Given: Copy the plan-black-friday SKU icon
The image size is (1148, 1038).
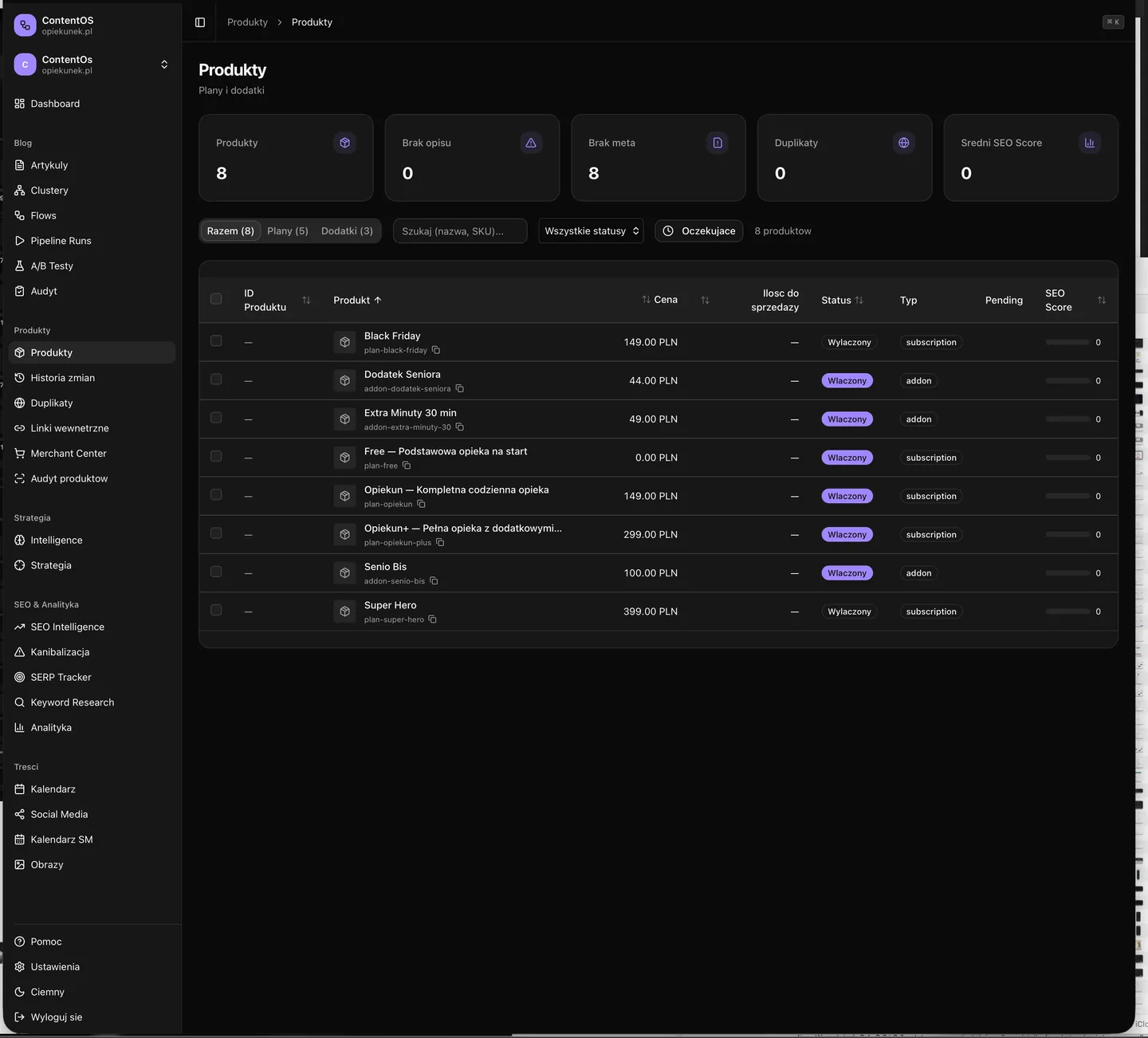Looking at the screenshot, I should 436,350.
